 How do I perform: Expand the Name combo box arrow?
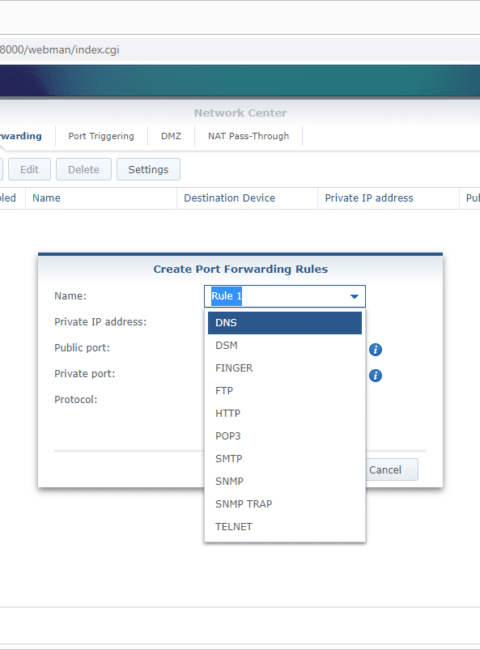coord(354,296)
